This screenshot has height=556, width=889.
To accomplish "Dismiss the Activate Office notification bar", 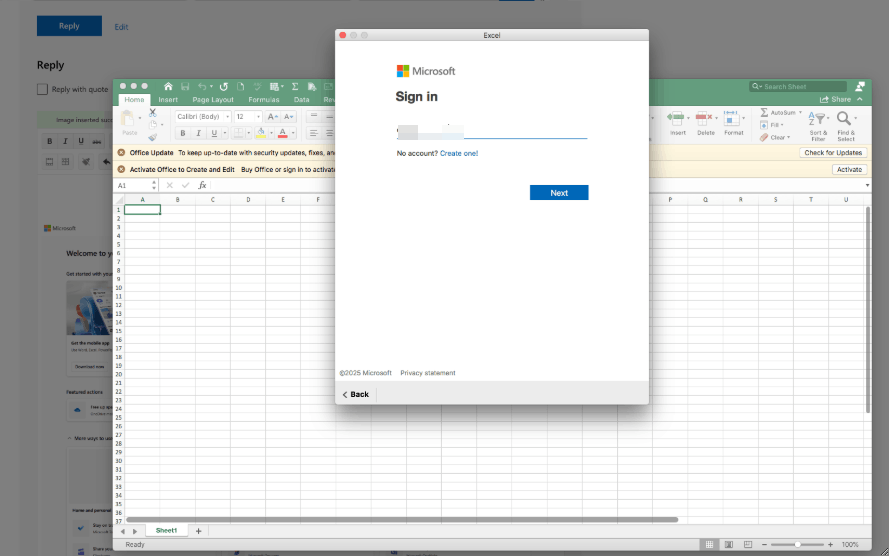I will [x=121, y=169].
